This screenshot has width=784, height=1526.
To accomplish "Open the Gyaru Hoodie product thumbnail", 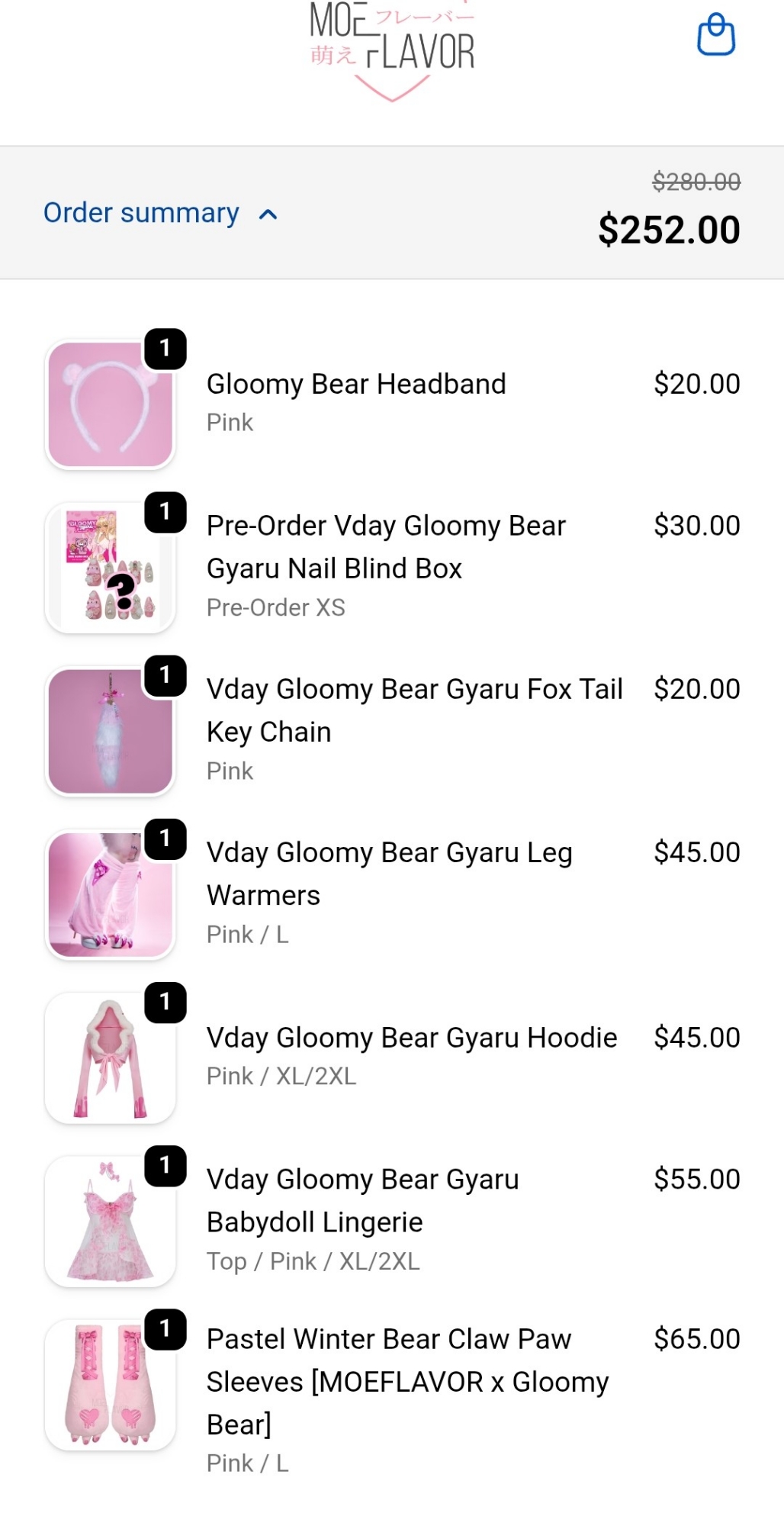I will coord(111,1058).
